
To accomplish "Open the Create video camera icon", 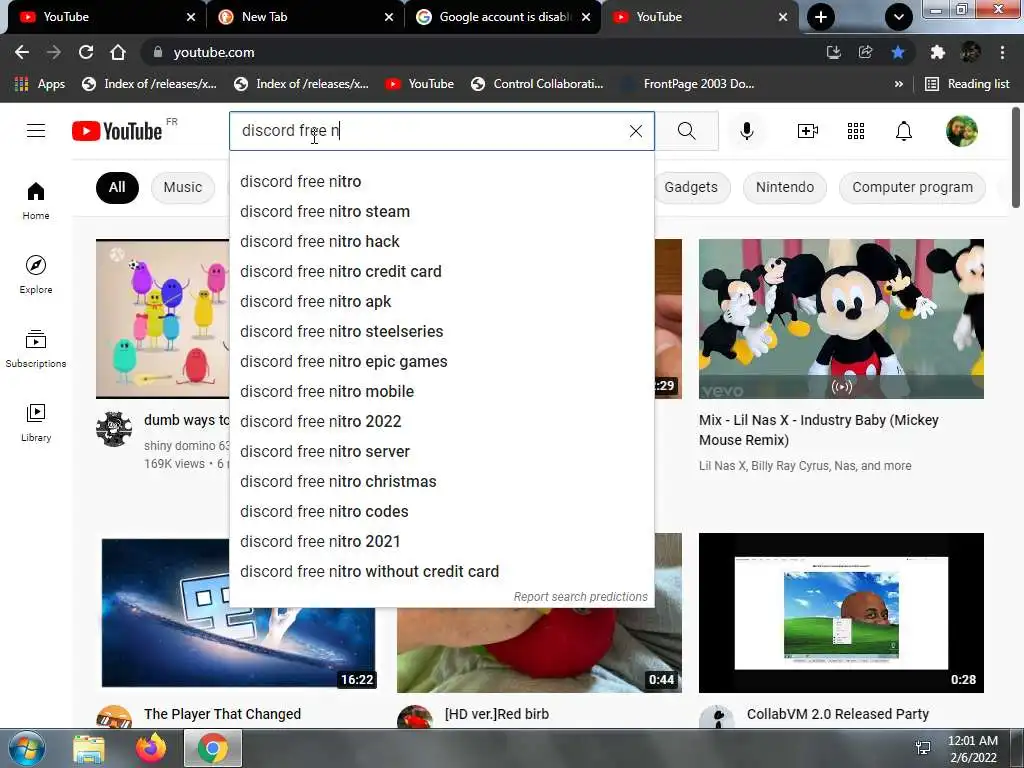I will click(x=807, y=131).
